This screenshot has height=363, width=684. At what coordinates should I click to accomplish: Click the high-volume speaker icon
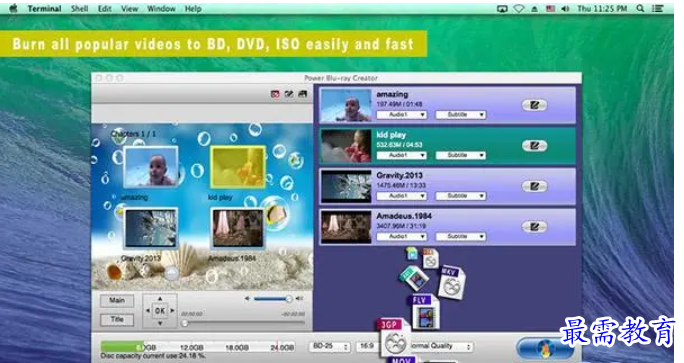(299, 298)
